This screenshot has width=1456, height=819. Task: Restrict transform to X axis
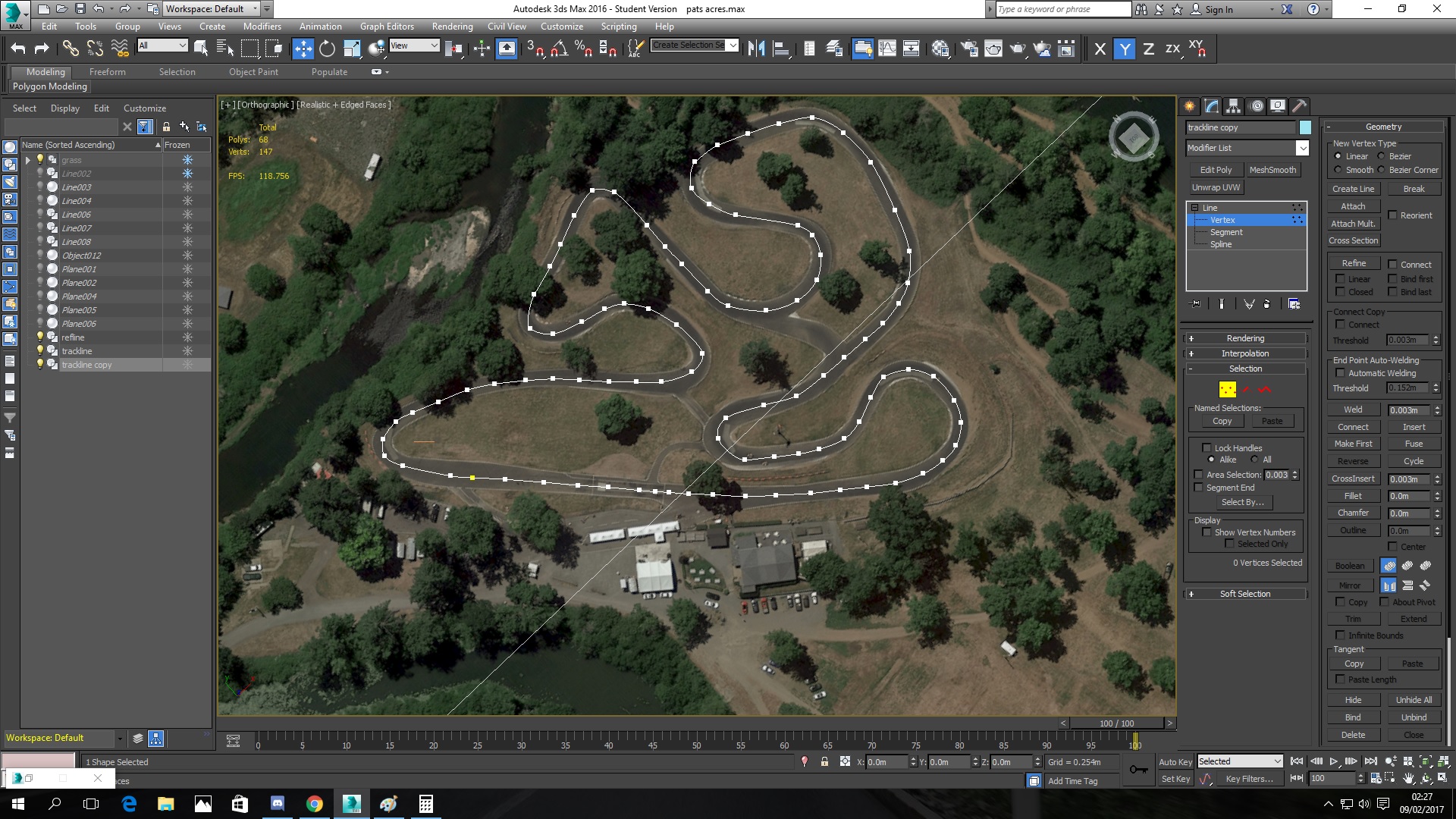click(1100, 49)
